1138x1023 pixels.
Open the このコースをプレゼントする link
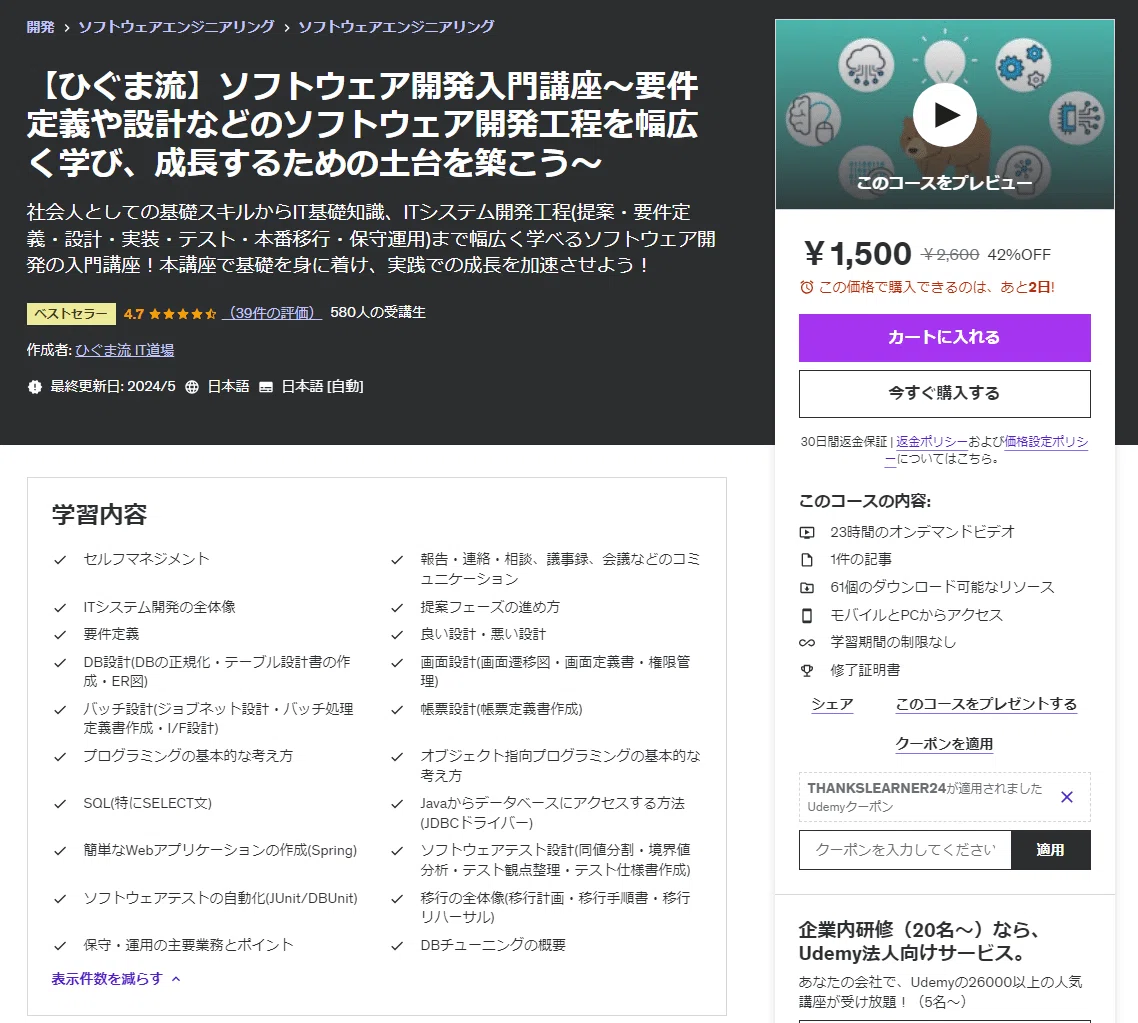point(986,704)
